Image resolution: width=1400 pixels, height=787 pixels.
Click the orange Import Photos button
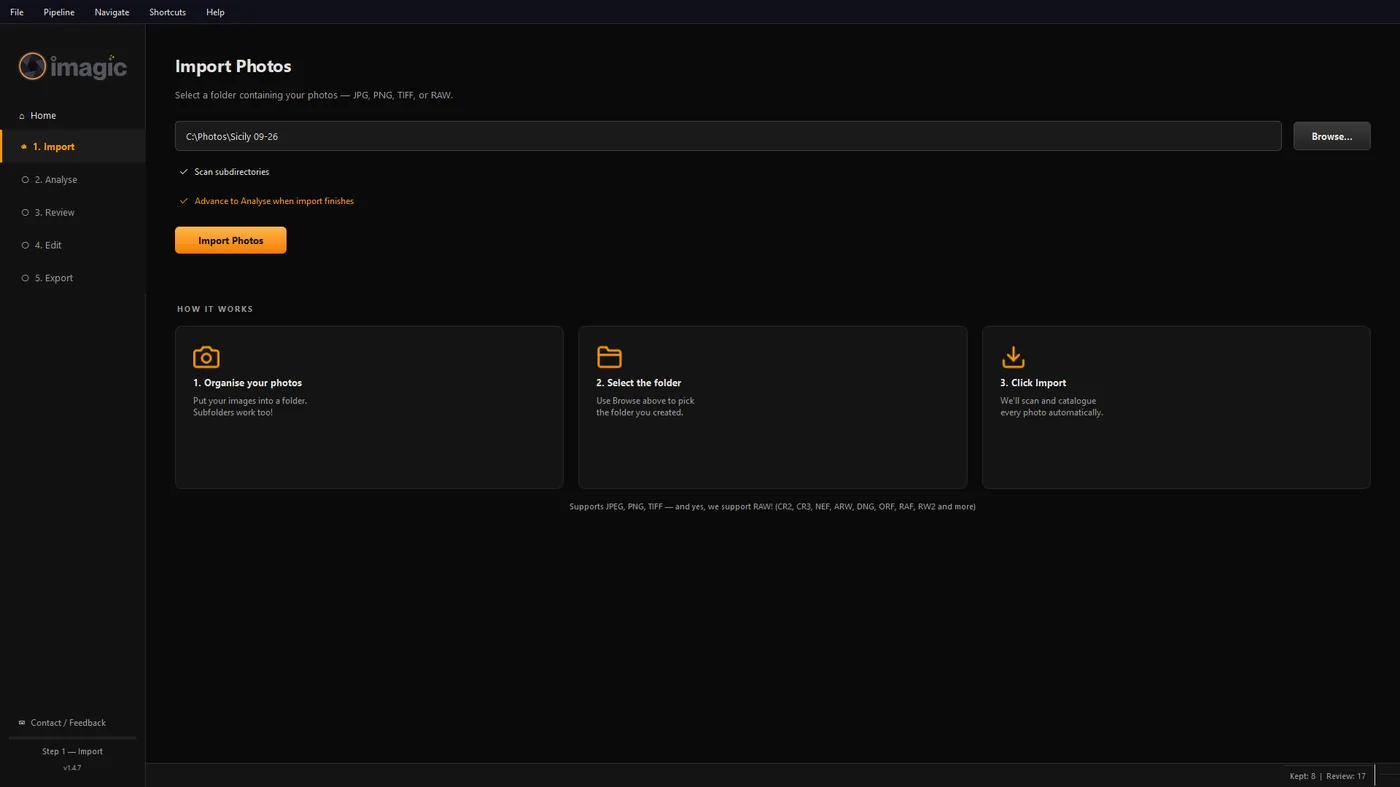(231, 240)
